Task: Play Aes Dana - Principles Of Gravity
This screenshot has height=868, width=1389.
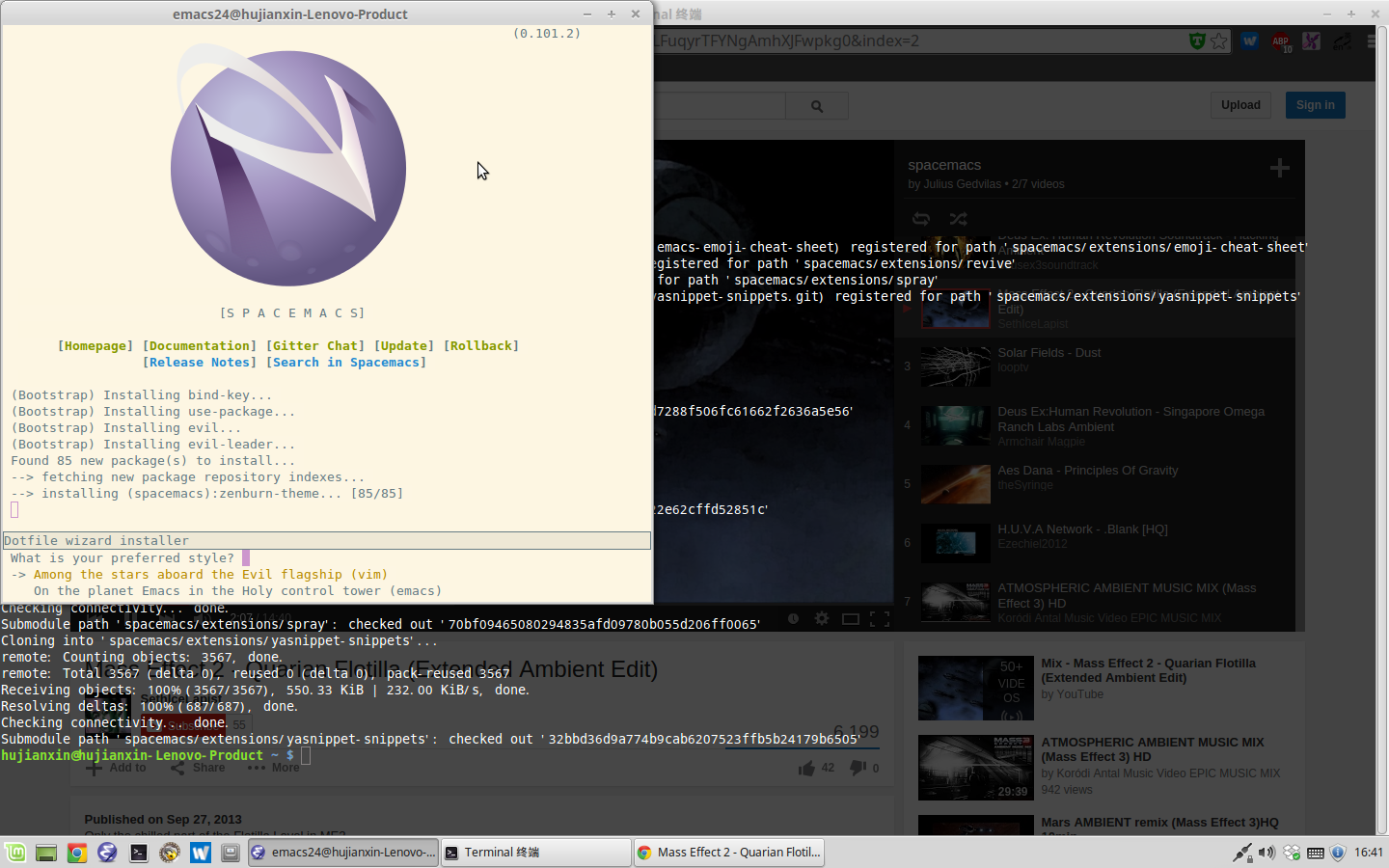Action: pyautogui.click(x=1095, y=484)
